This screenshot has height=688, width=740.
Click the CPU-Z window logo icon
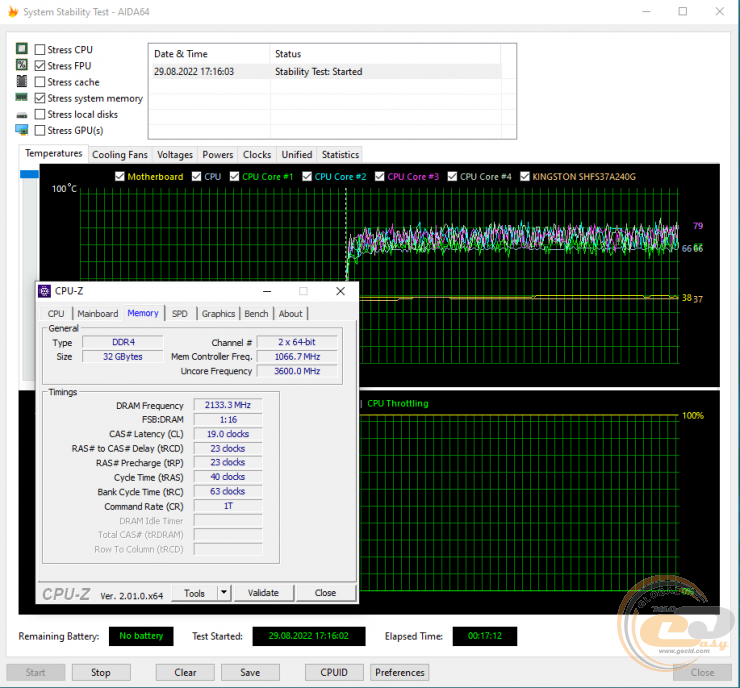44,291
